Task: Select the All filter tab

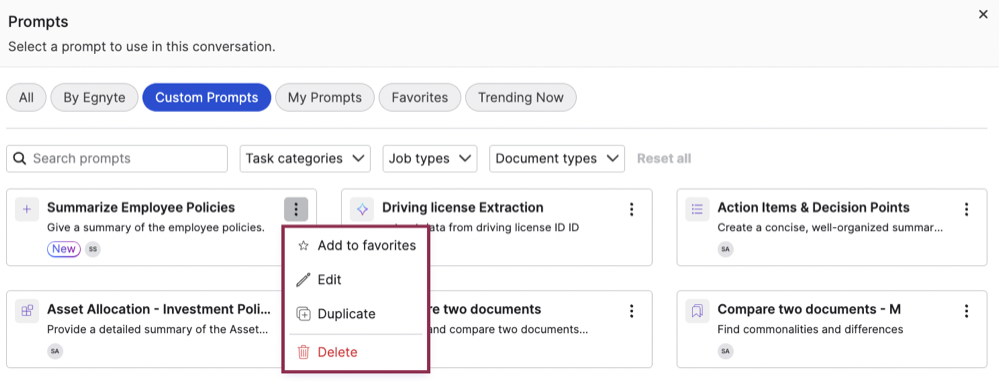Action: point(26,97)
